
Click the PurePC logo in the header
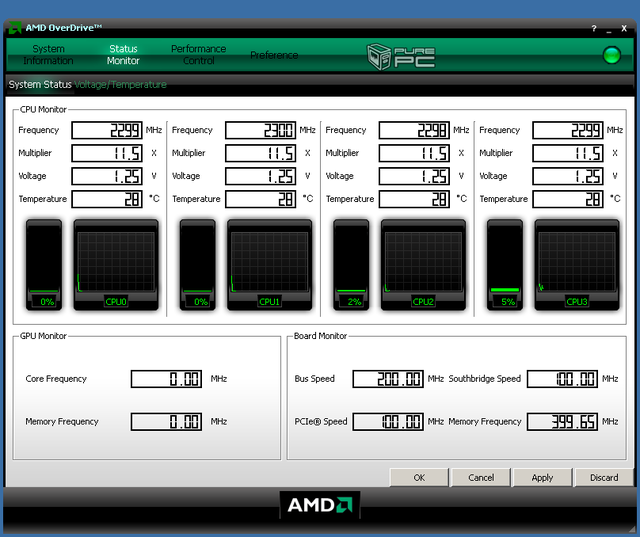click(401, 56)
